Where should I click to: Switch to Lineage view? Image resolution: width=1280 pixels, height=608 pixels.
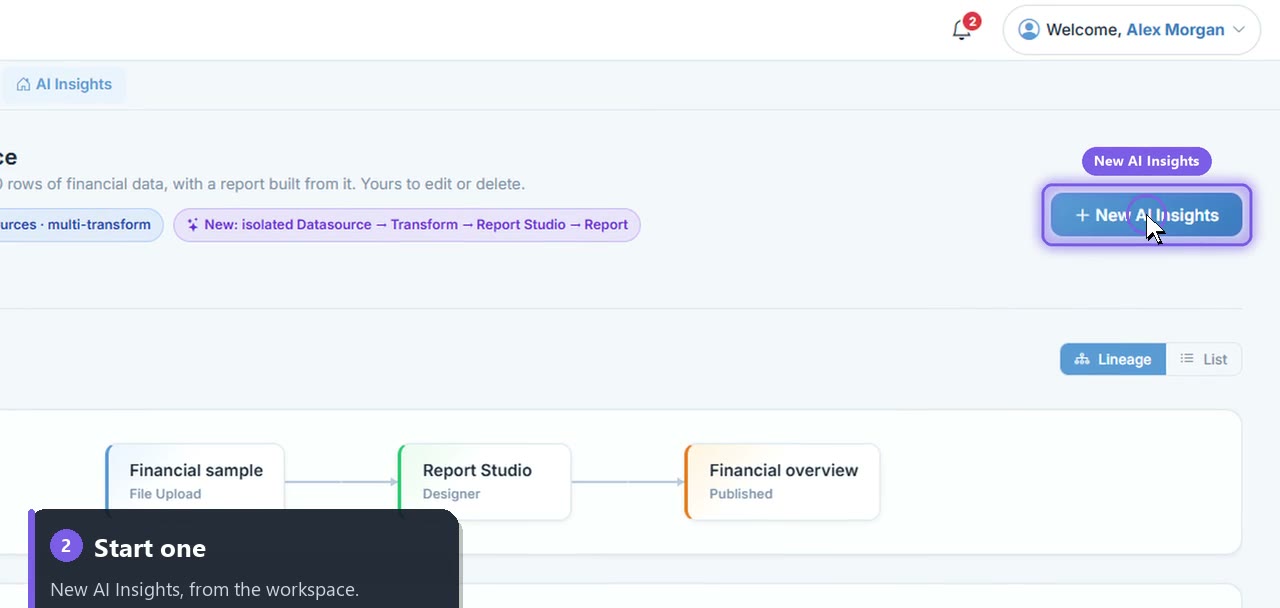1112,359
